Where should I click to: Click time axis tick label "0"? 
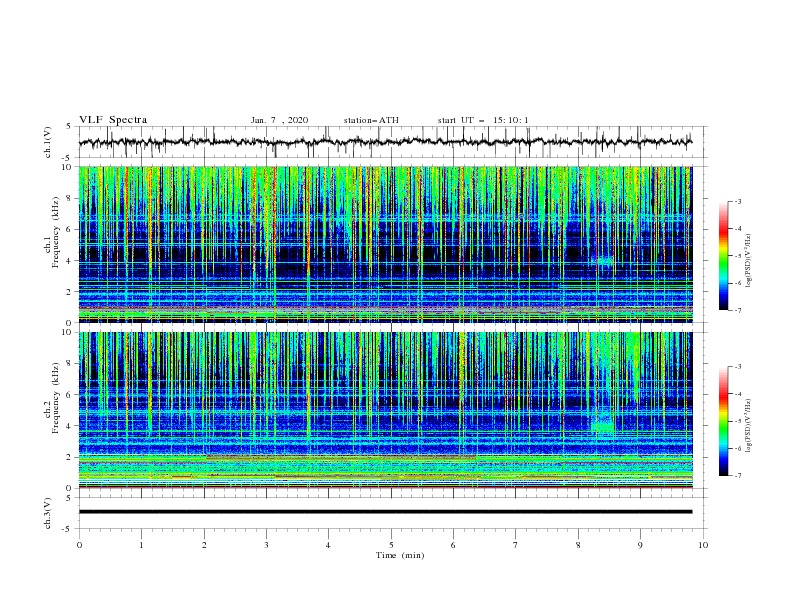point(79,545)
